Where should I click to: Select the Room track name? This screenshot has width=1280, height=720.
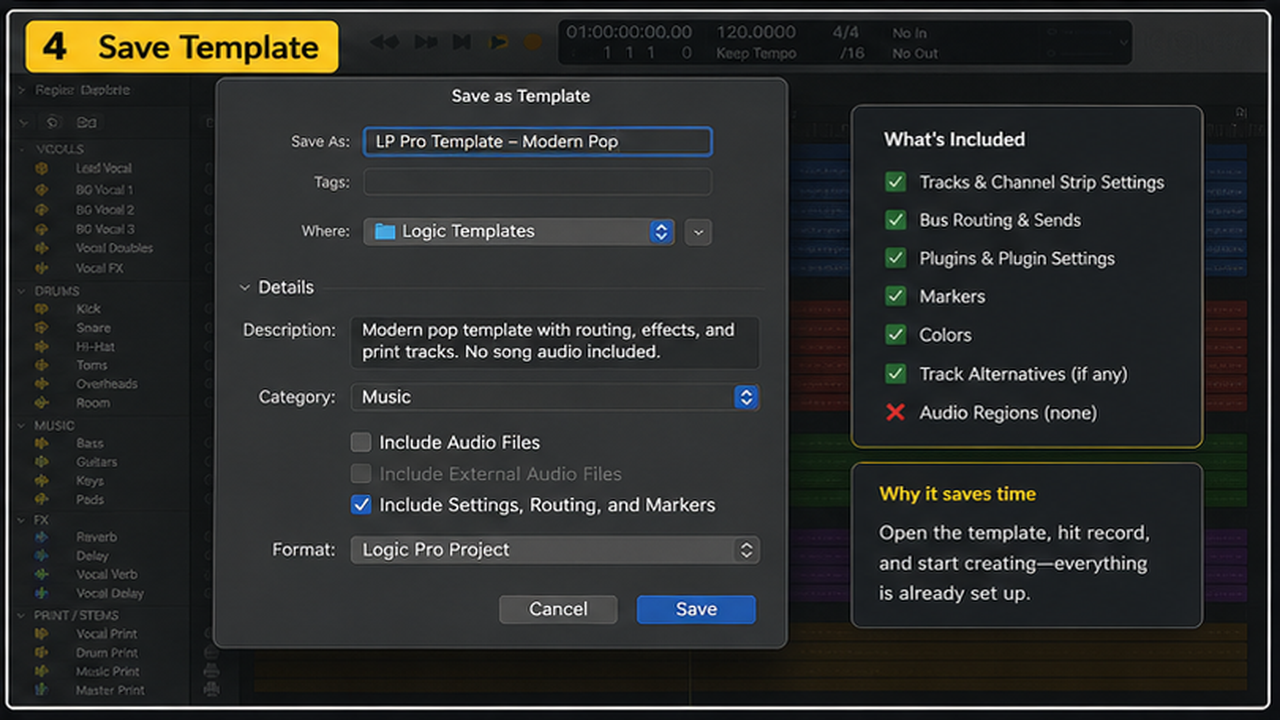coord(93,403)
